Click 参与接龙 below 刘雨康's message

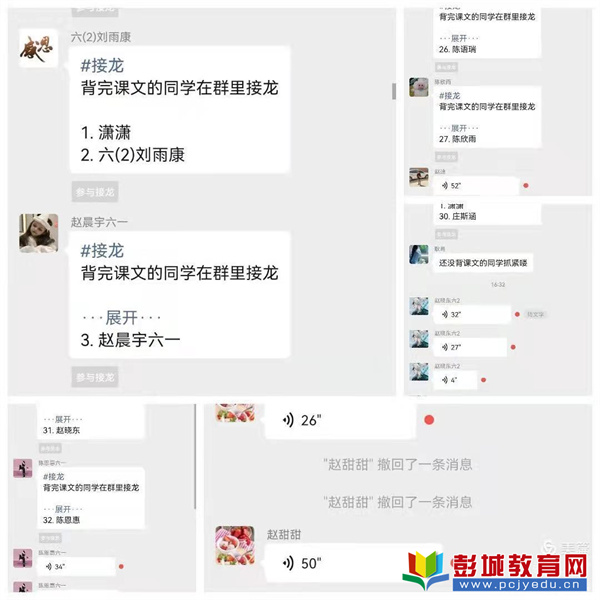pos(95,192)
